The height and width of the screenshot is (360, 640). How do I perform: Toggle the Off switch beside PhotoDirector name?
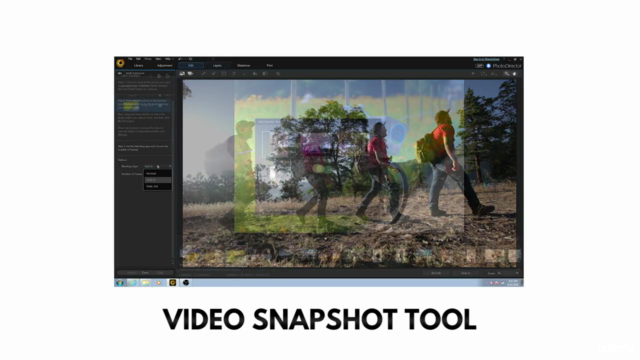(x=479, y=66)
